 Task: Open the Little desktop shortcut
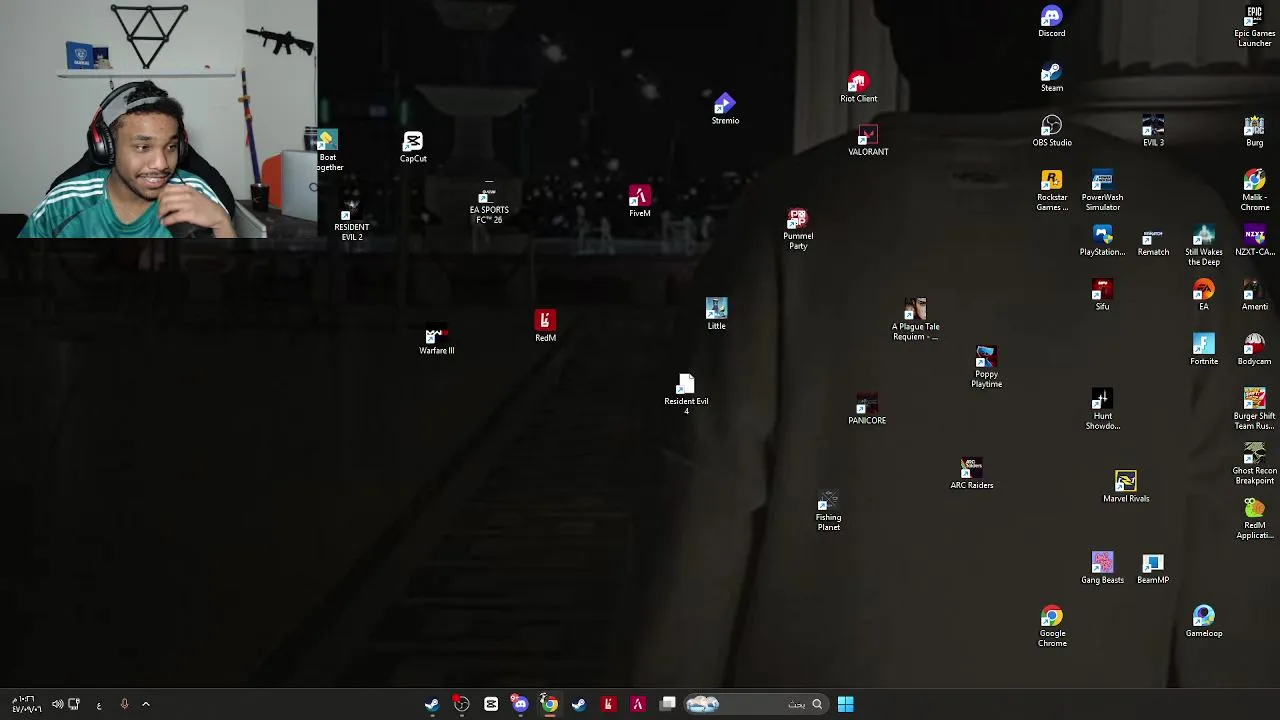click(x=716, y=315)
